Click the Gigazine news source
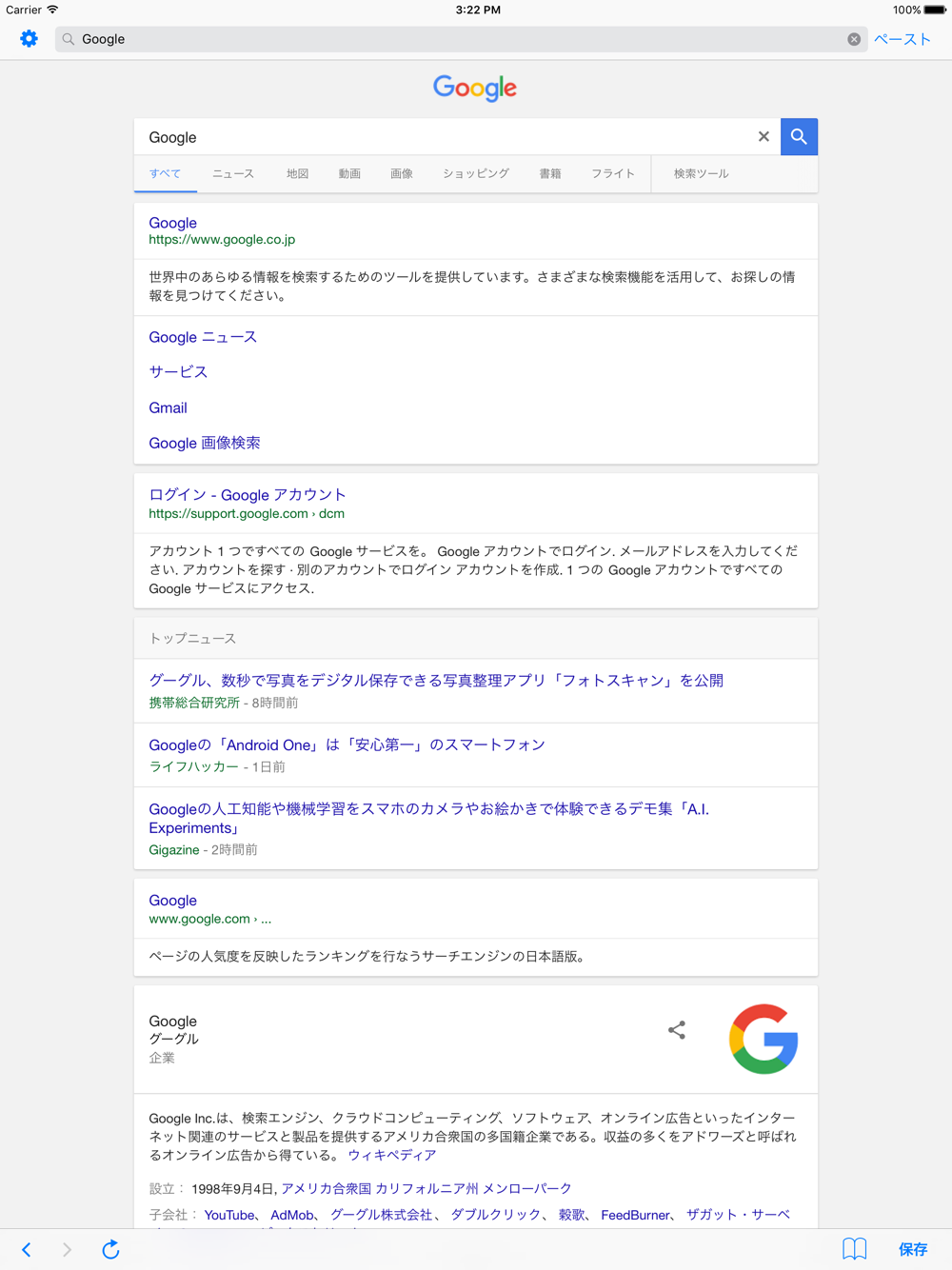Viewport: 952px width, 1270px height. click(174, 849)
